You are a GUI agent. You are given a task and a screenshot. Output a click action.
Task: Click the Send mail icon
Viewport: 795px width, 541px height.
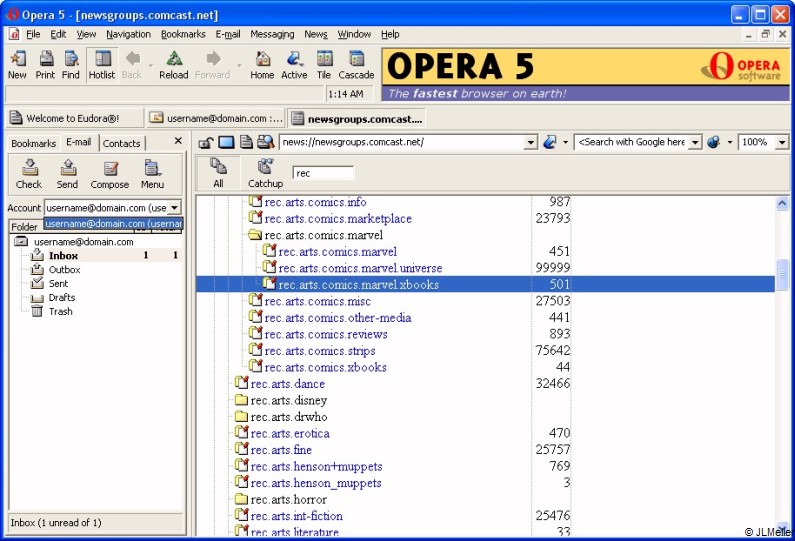[67, 174]
